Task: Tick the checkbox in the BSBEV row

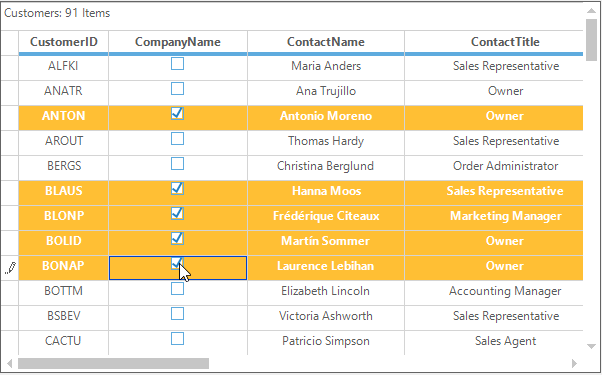Action: [177, 314]
